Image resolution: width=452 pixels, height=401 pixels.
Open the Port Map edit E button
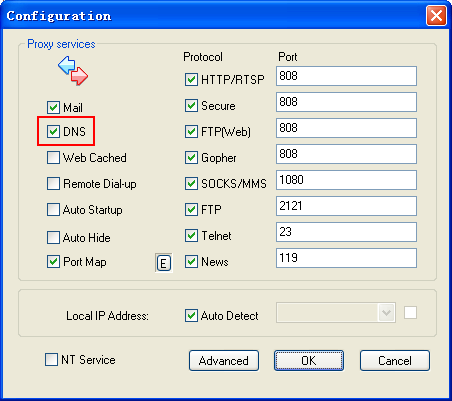[163, 263]
